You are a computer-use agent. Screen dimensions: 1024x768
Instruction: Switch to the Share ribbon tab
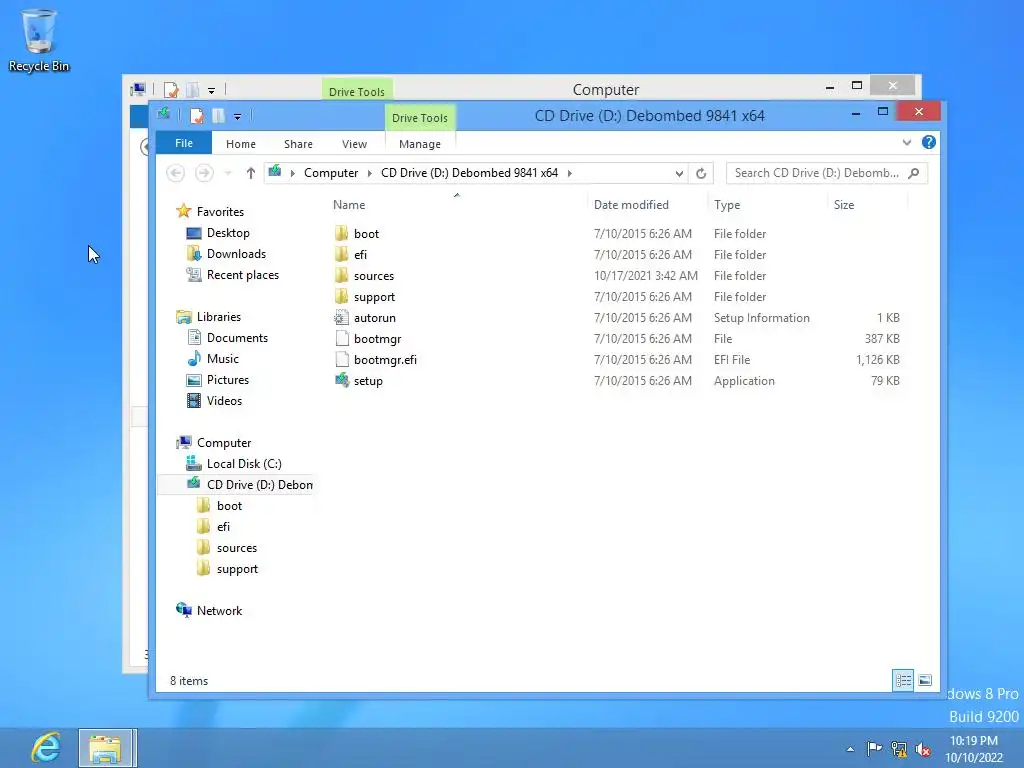coord(298,144)
